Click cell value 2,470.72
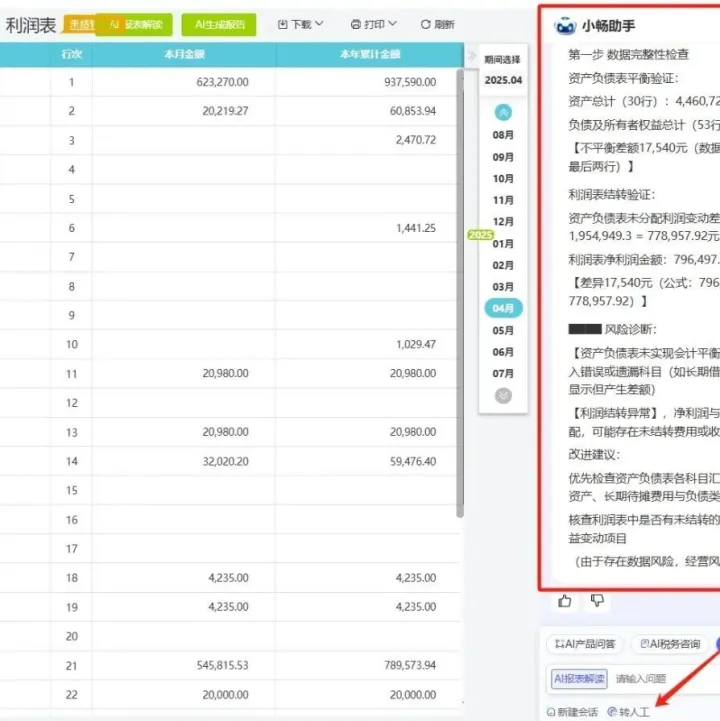This screenshot has width=720, height=721. pyautogui.click(x=416, y=140)
